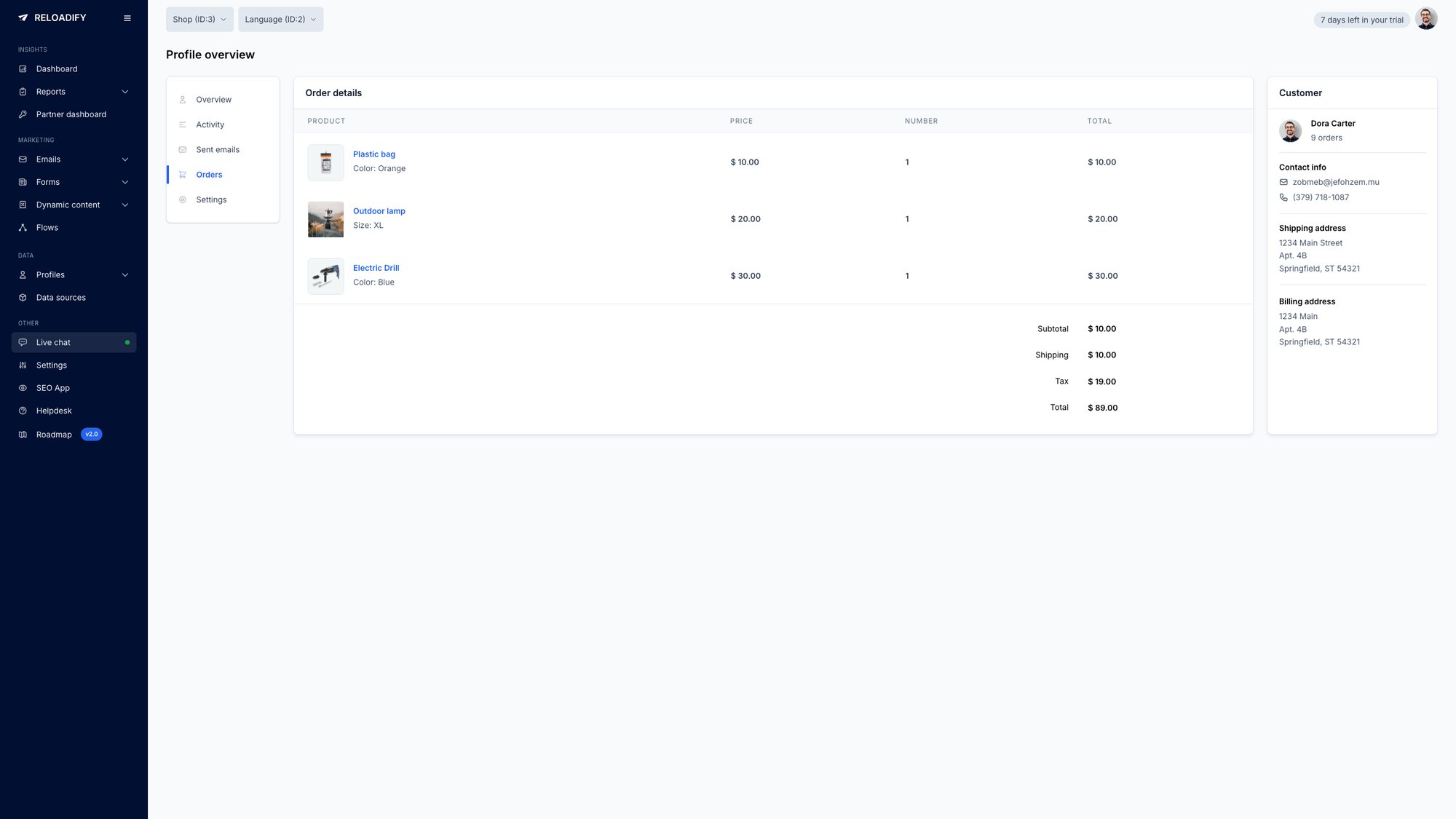The image size is (1456, 819).
Task: Open the Activity tab
Action: [x=210, y=124]
